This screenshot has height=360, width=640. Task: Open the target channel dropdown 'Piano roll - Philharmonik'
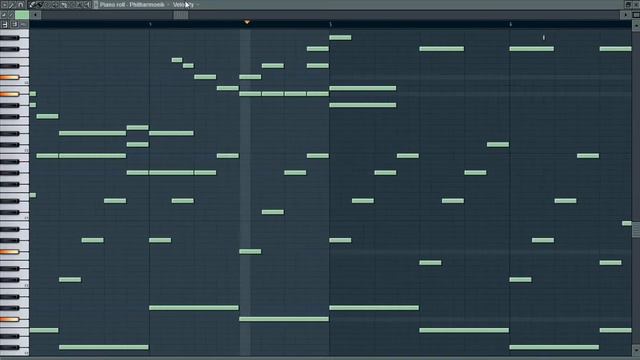click(x=132, y=5)
